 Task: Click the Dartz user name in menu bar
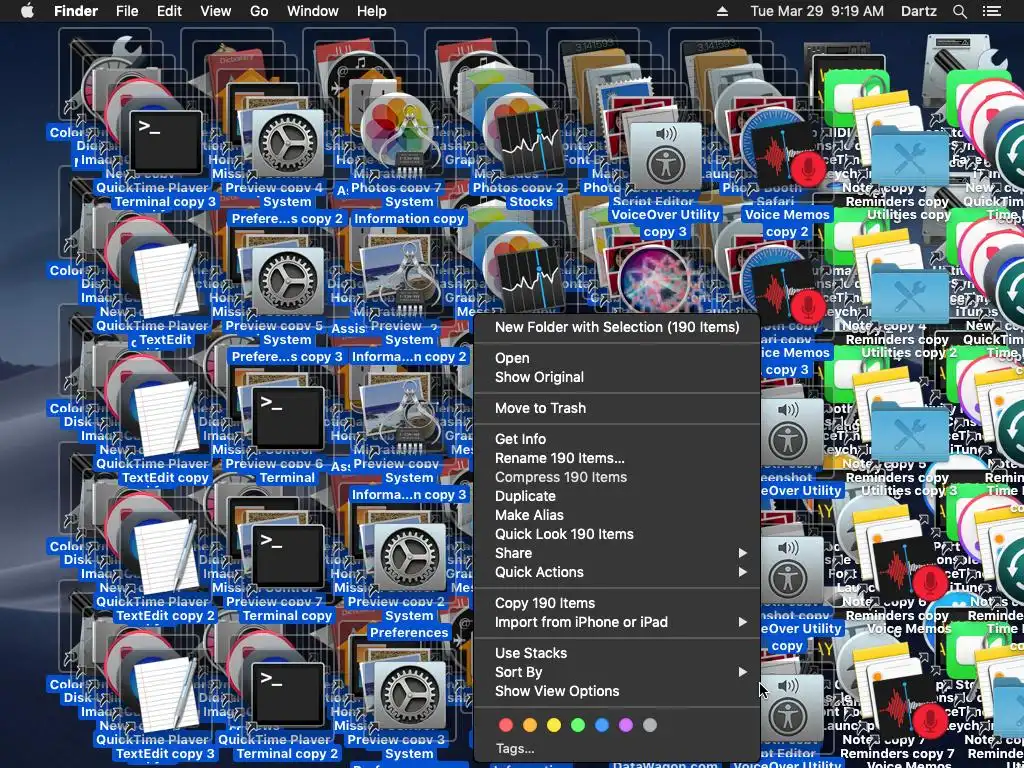917,11
